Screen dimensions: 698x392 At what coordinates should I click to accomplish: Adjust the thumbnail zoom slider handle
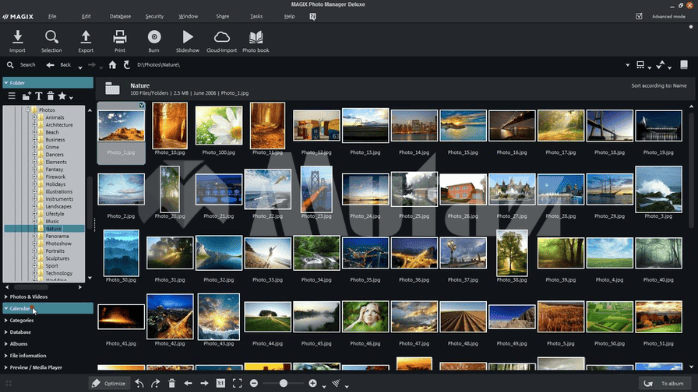click(x=283, y=383)
